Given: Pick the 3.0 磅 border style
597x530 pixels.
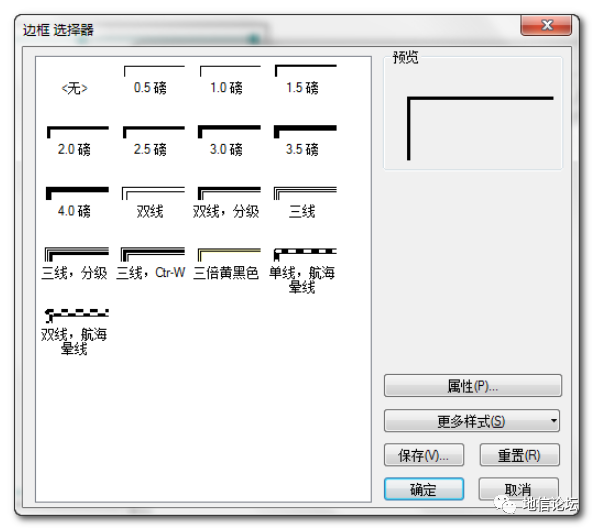Looking at the screenshot, I should point(229,140).
